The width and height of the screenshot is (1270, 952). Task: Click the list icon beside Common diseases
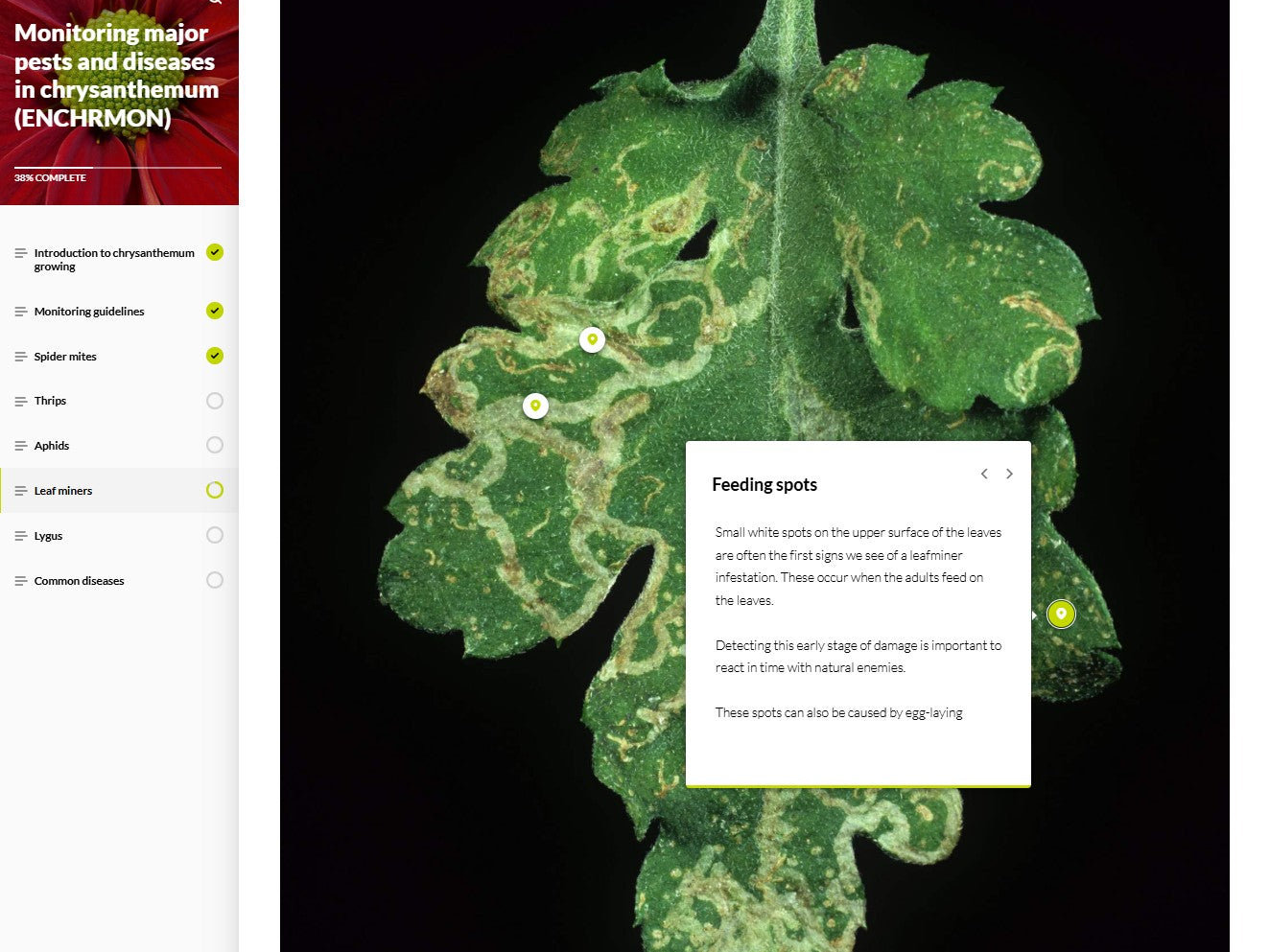pos(21,581)
